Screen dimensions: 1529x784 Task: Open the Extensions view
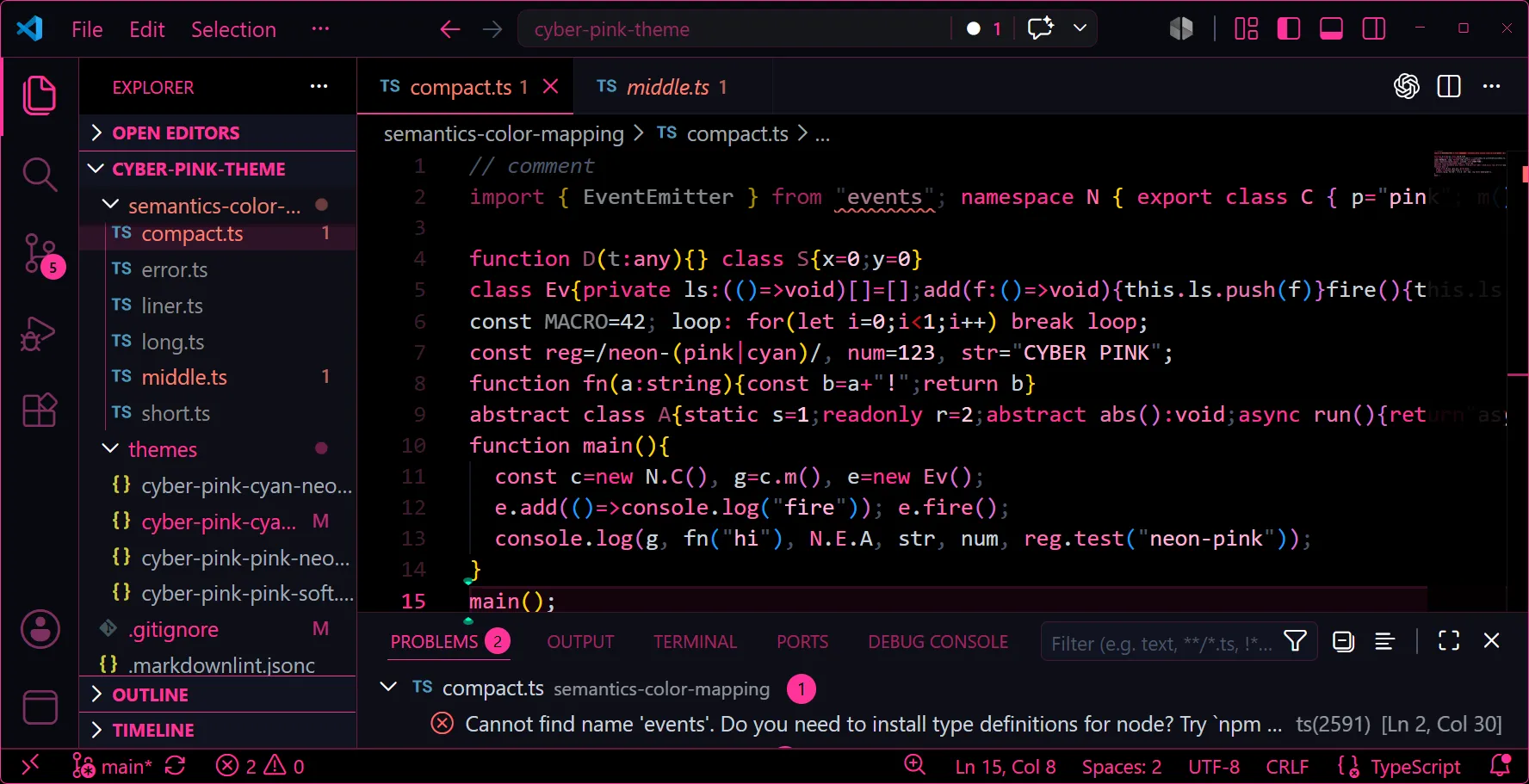tap(40, 410)
